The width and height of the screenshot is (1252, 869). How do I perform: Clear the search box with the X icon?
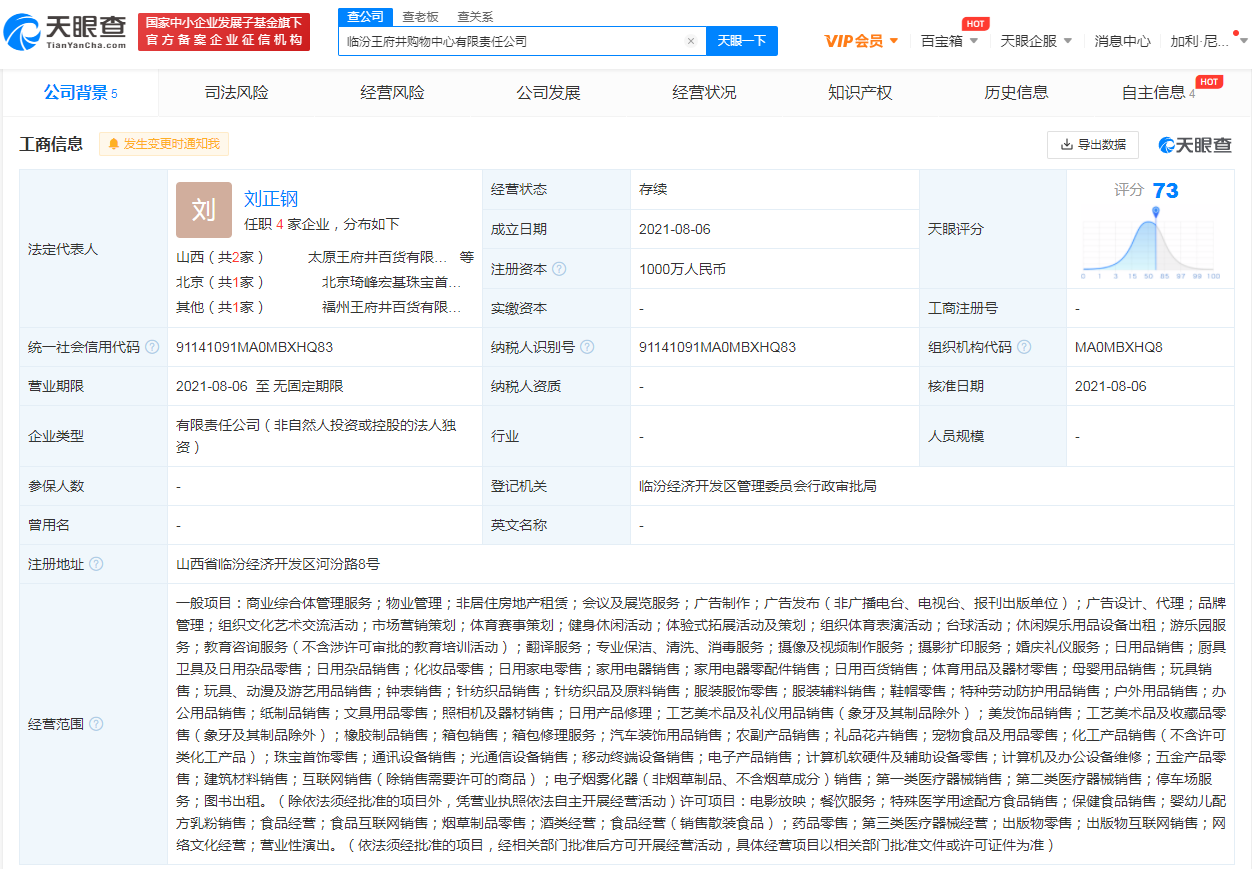(690, 41)
